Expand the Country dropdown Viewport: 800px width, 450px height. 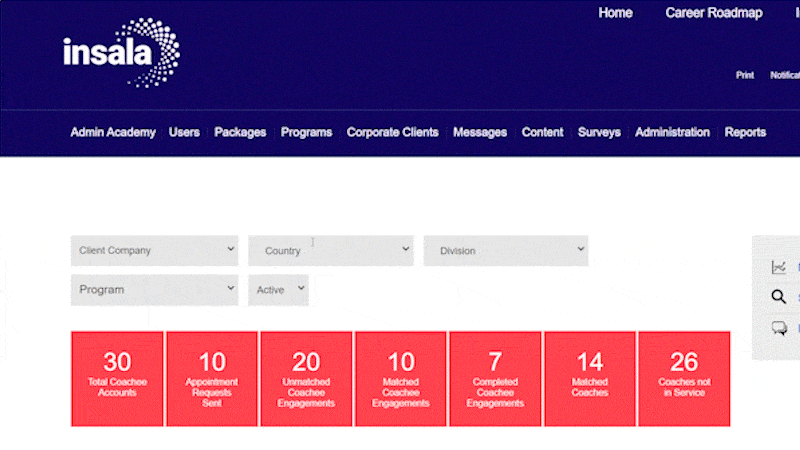click(x=331, y=251)
